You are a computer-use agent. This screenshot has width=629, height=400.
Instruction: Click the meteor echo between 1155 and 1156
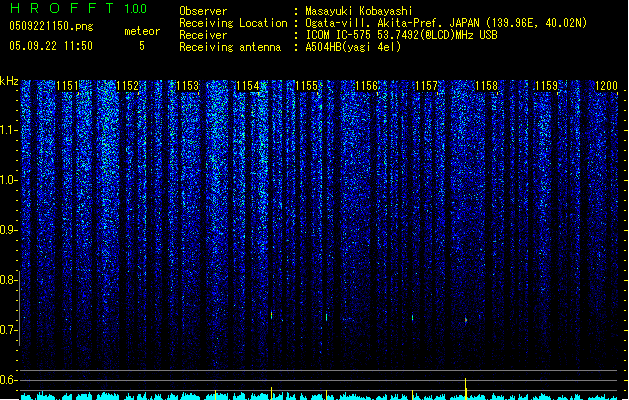(327, 317)
